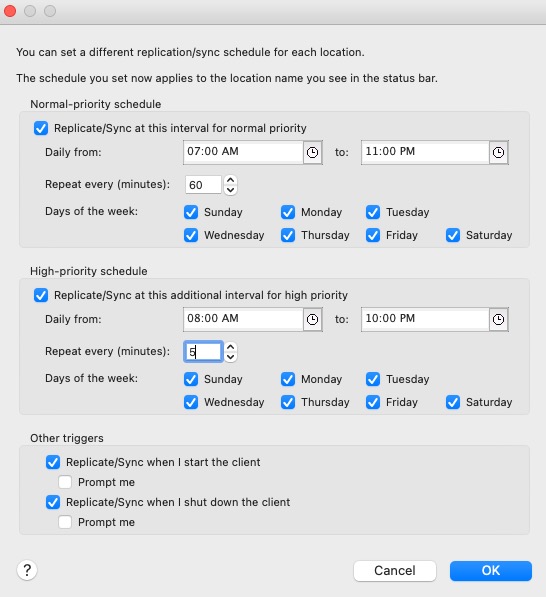The image size is (546, 597).
Task: Click the 10:00 PM high-priority end time field
Action: click(x=425, y=319)
